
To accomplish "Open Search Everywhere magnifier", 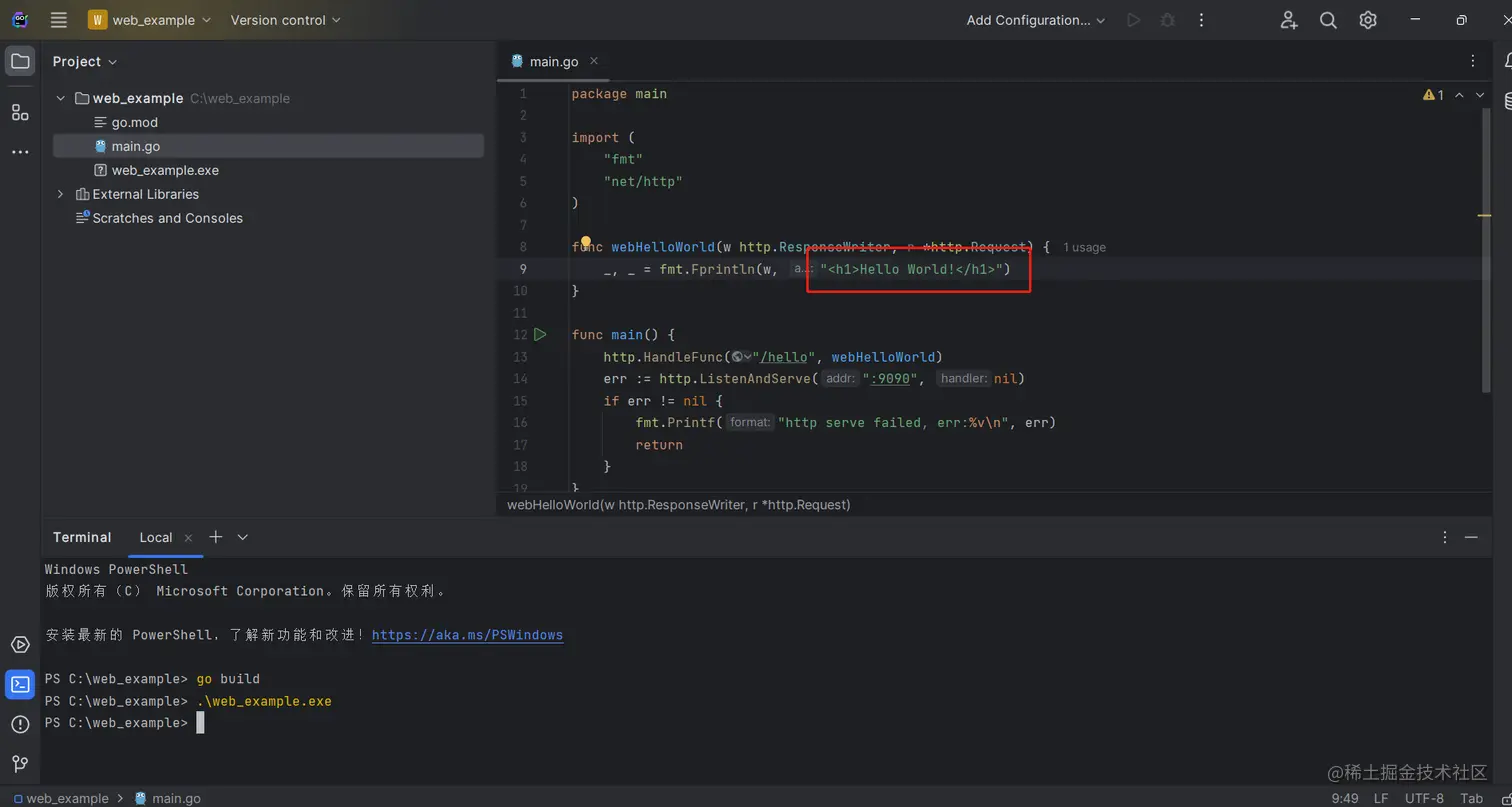I will 1328,20.
